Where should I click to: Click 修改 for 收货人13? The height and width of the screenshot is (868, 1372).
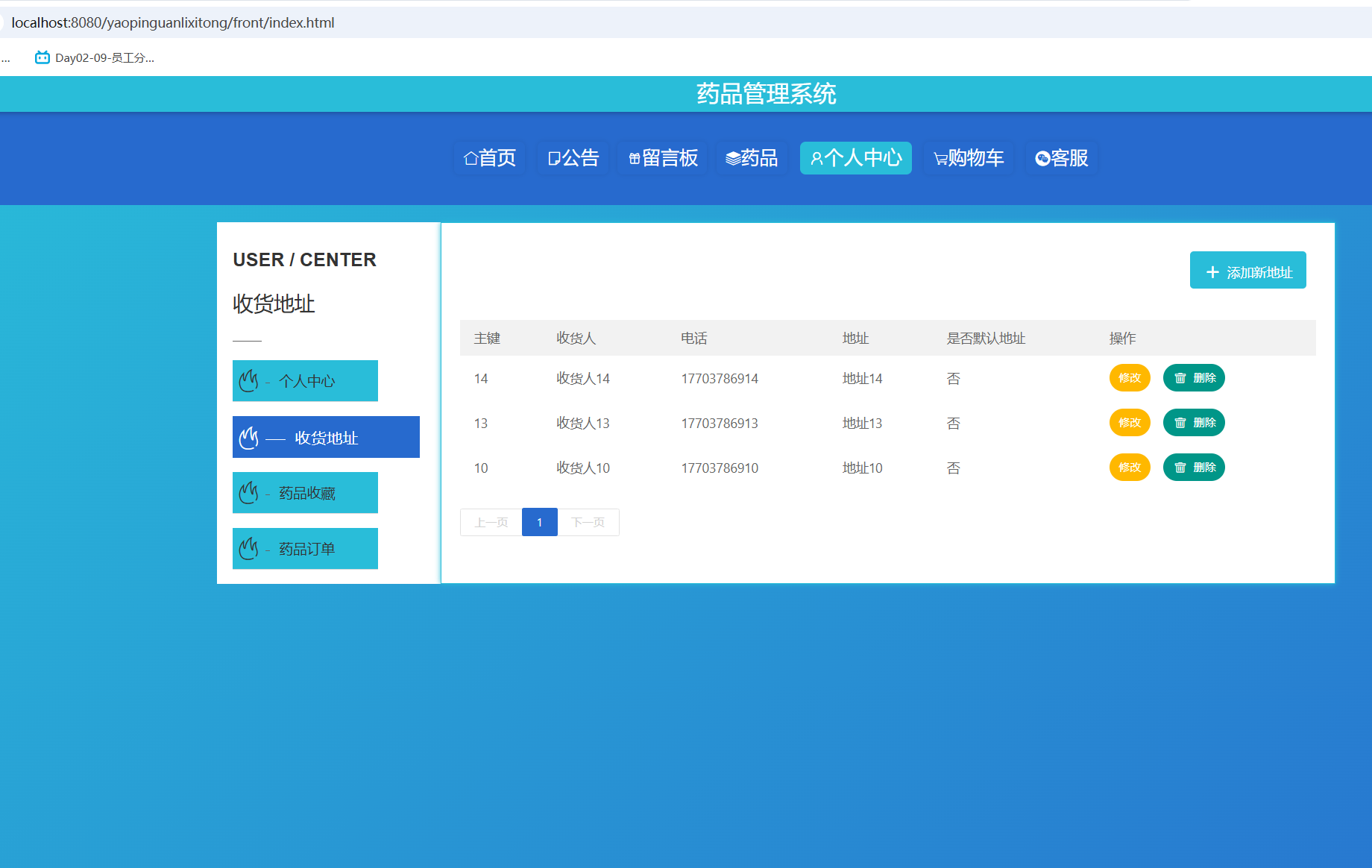1130,423
